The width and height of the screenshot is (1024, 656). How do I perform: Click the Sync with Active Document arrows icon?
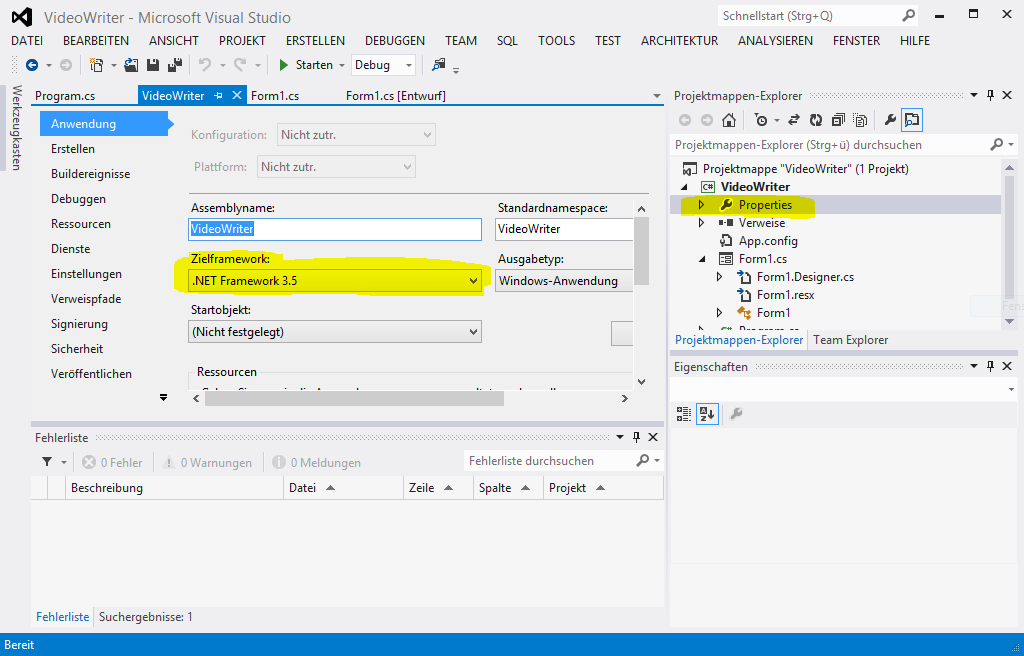pos(794,120)
